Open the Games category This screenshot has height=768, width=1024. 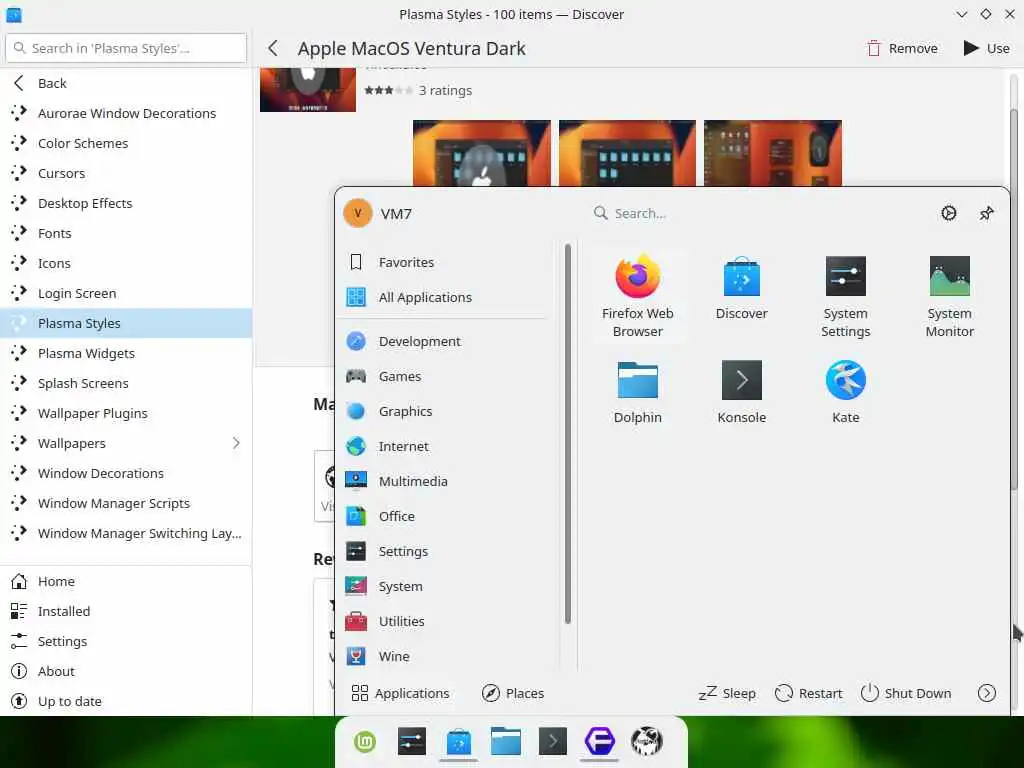tap(447, 376)
